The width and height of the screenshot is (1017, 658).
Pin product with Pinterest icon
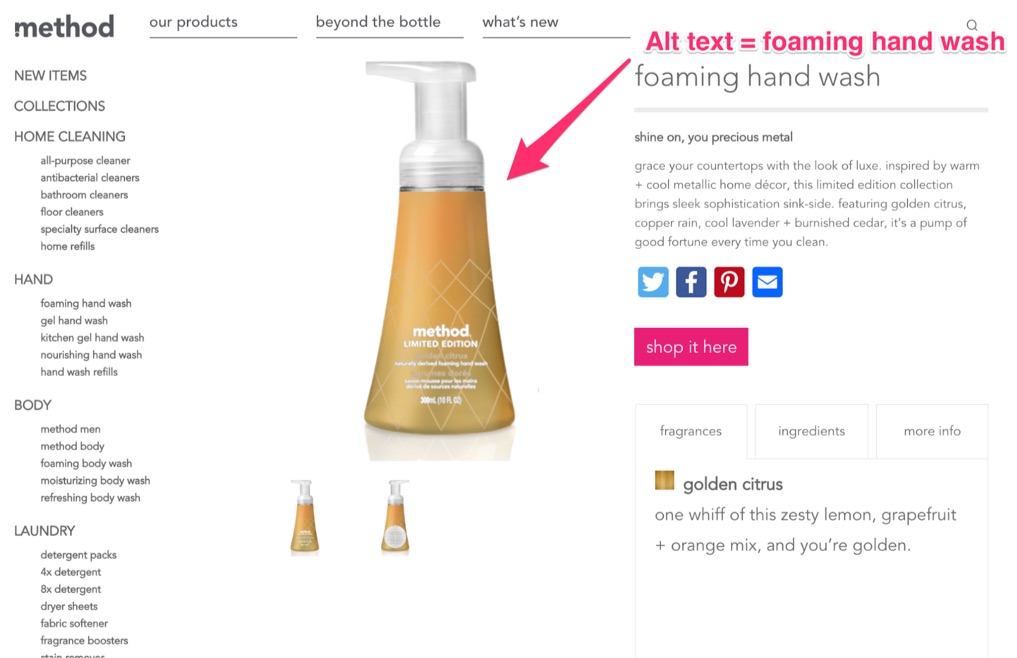click(x=729, y=282)
